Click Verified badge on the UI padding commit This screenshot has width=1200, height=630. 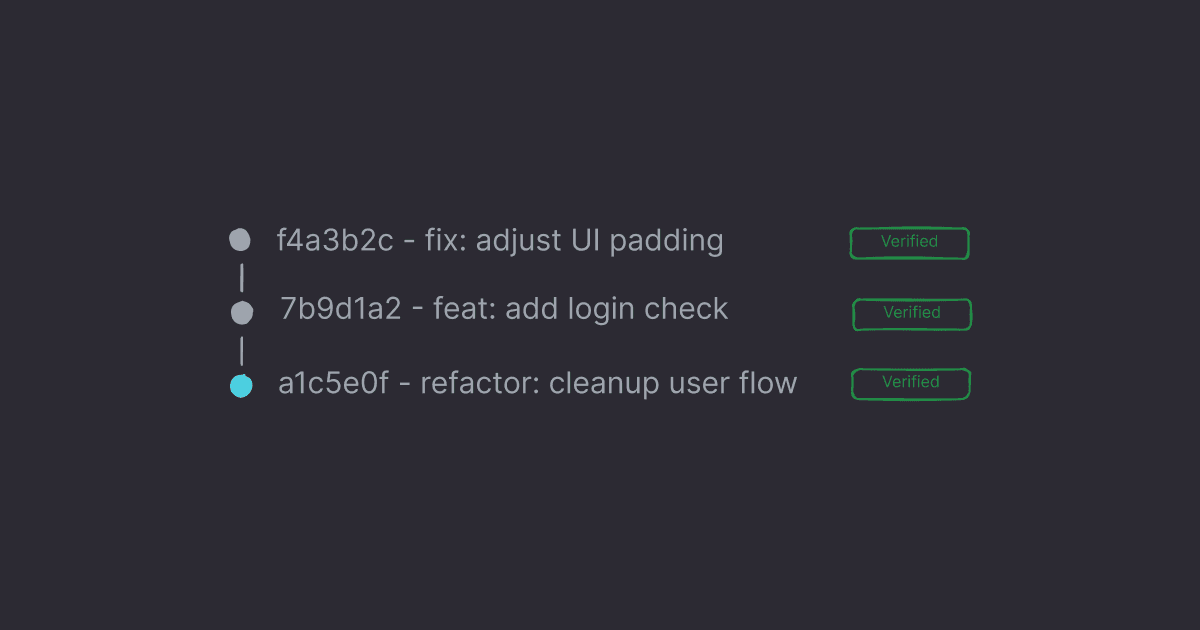tap(909, 243)
